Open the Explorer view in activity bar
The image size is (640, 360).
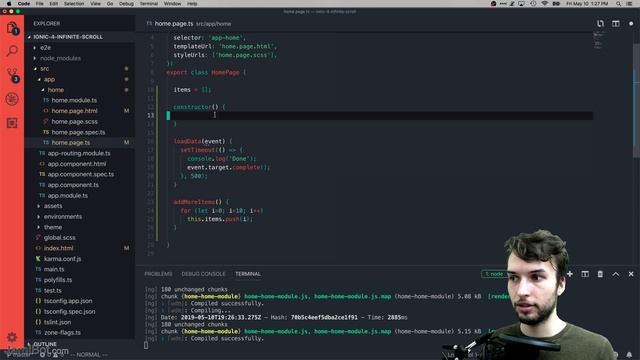(x=12, y=28)
